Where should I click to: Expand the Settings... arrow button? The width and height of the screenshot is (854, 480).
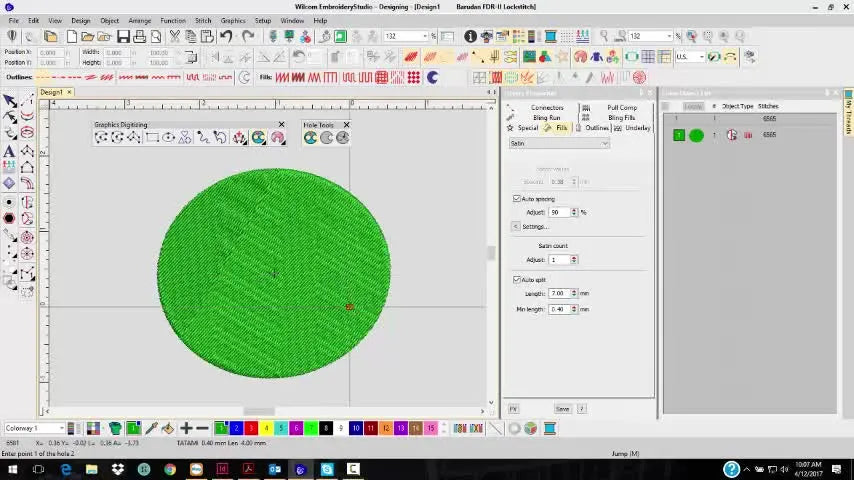tap(515, 227)
